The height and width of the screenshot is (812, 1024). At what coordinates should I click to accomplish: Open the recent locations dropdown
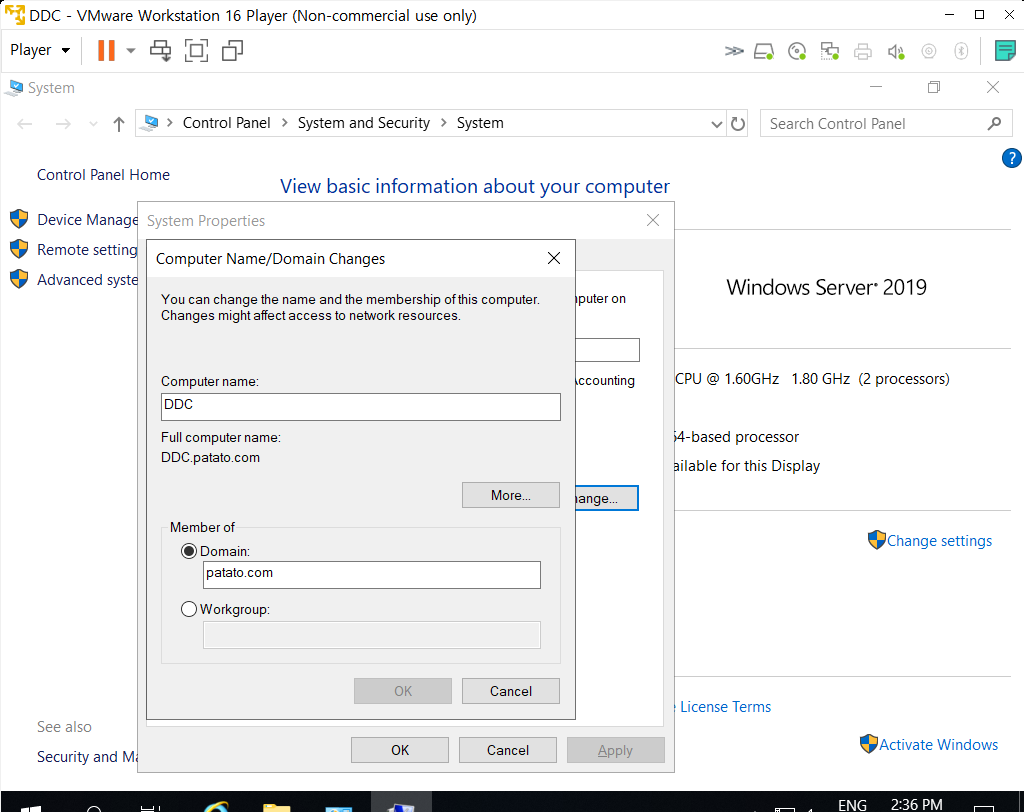point(93,123)
